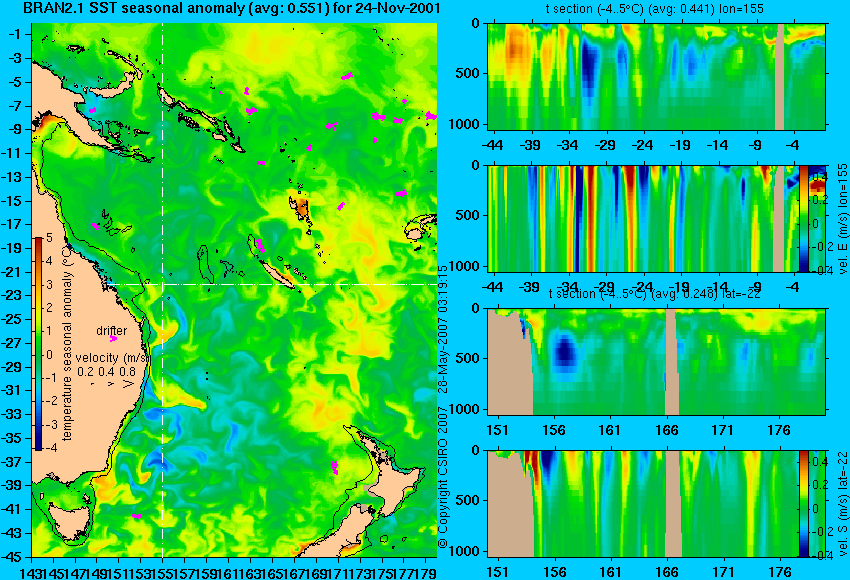
Task: Click the rotated 'vel. S (m/s) lat=-22' label
Action: coord(843,504)
